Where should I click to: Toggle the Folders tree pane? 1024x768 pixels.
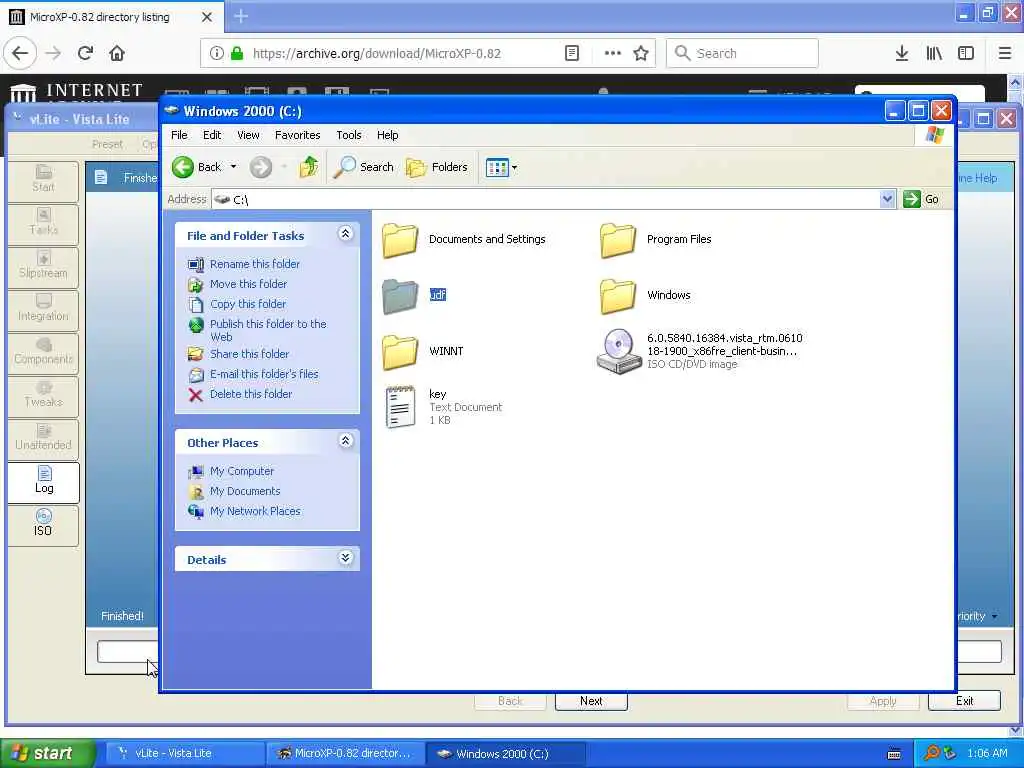pos(437,167)
